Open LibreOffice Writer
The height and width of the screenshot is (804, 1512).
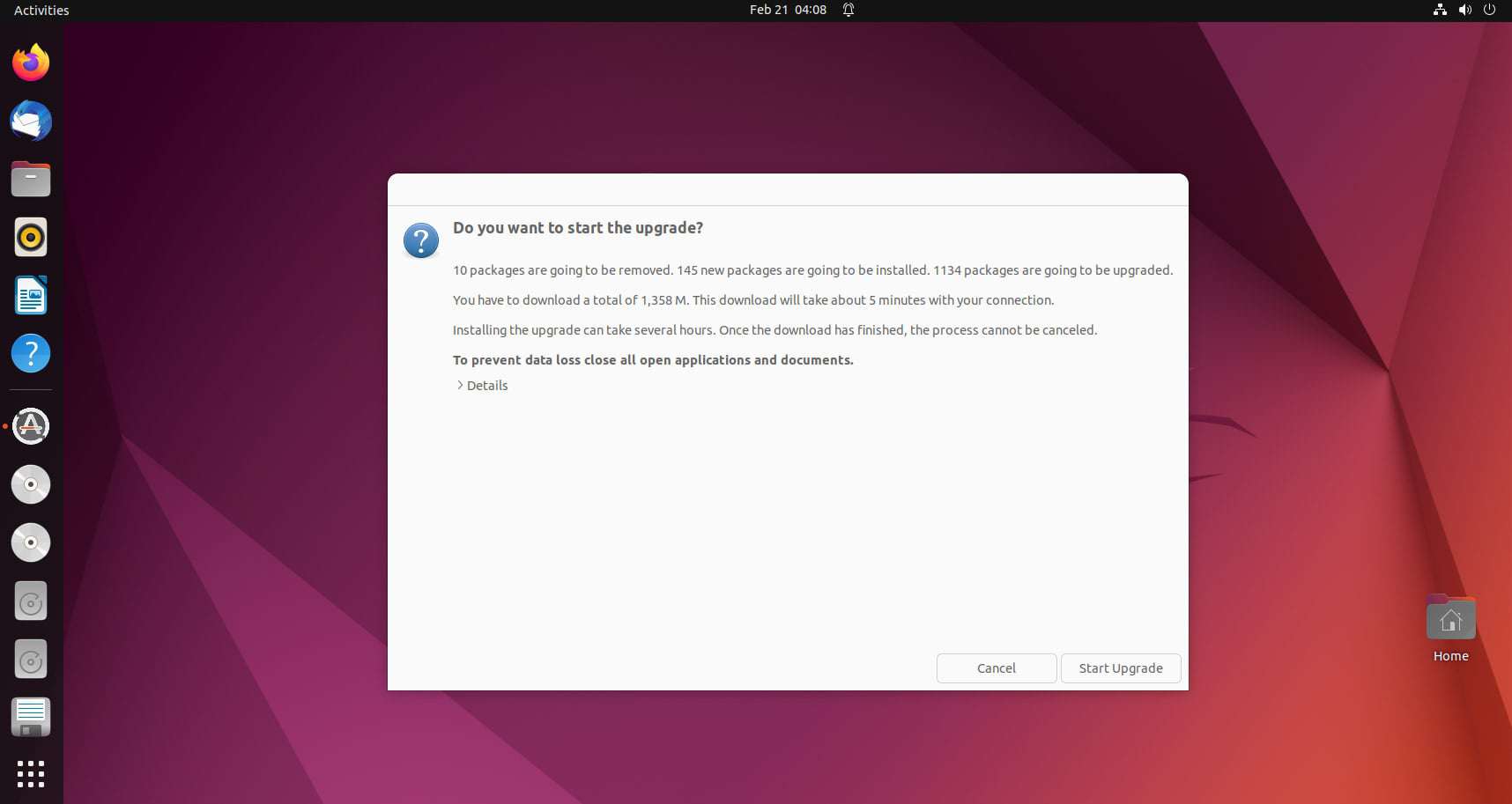pos(30,295)
